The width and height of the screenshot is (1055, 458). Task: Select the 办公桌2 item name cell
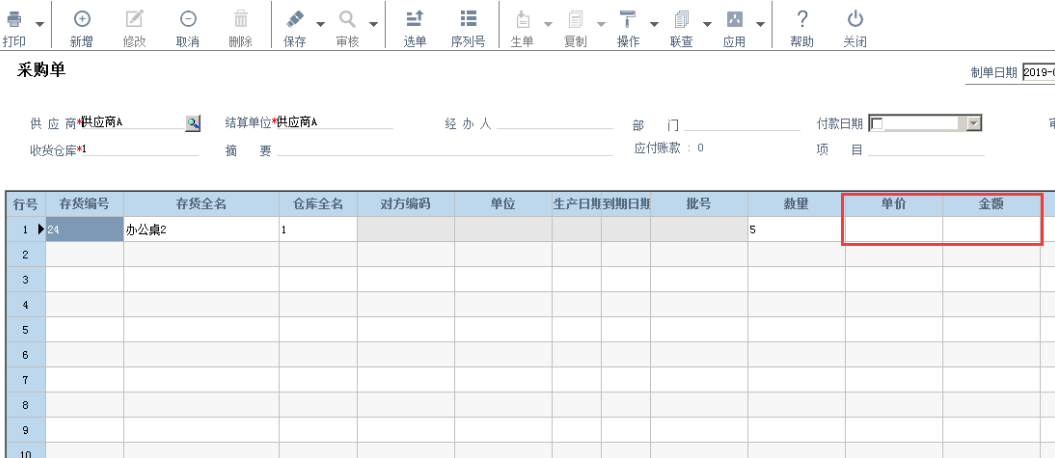click(201, 229)
